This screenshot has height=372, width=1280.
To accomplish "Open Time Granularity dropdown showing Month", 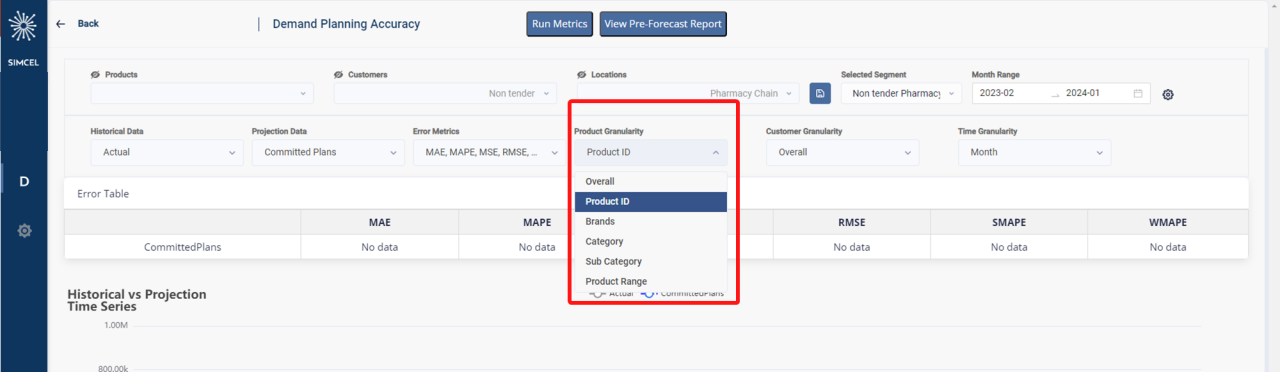I will click(x=1034, y=152).
